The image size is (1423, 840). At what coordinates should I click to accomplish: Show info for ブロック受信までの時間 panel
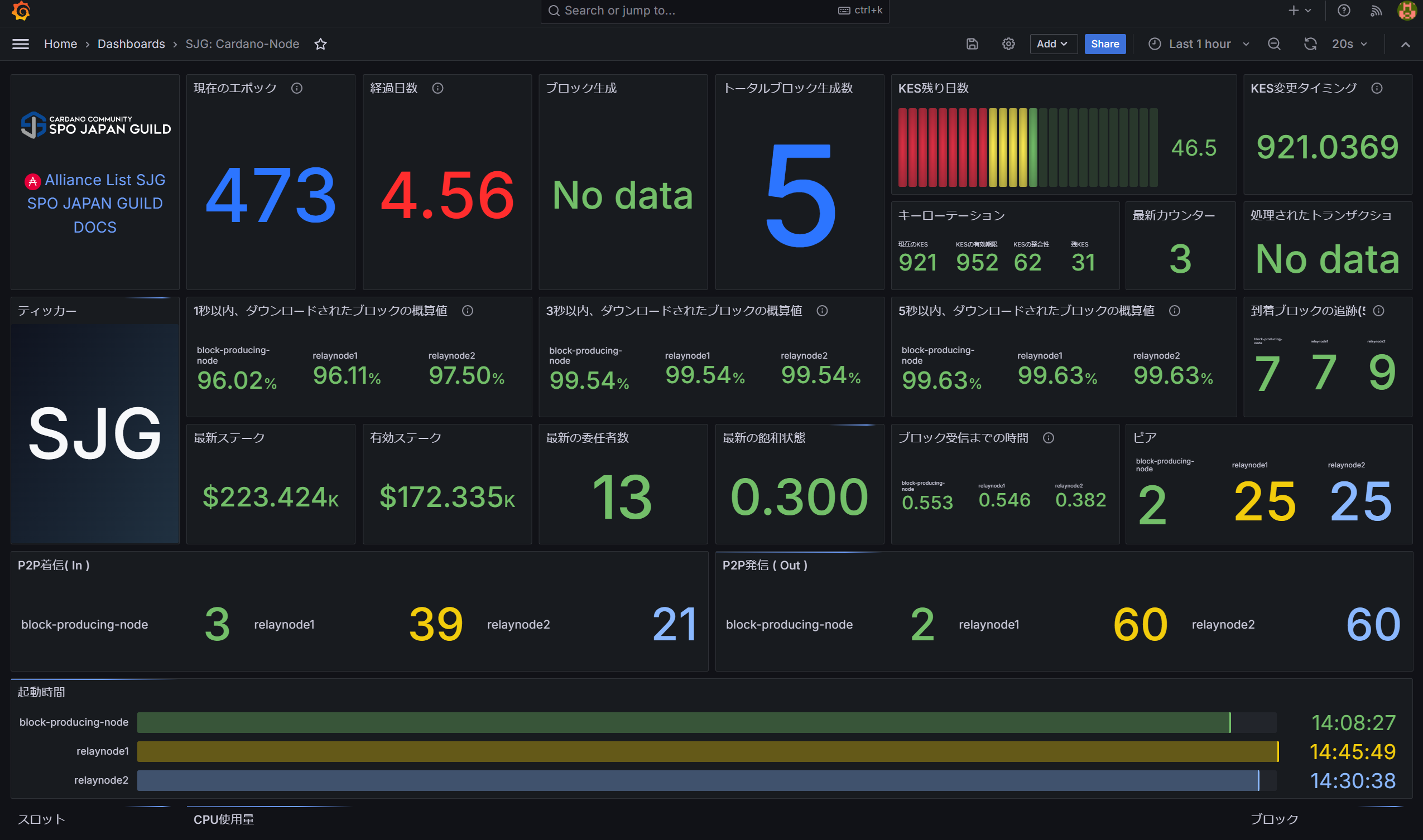[1048, 438]
